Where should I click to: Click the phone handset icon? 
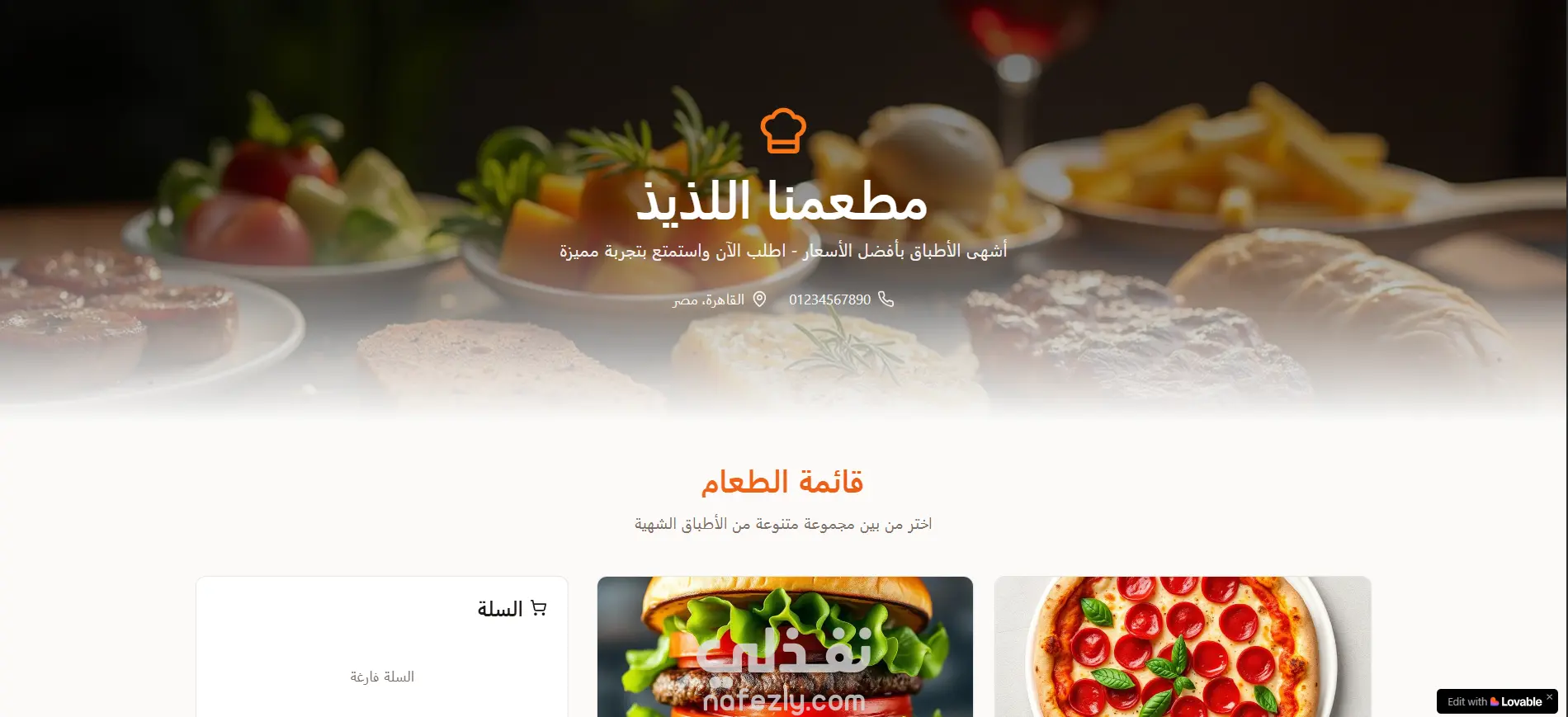click(886, 299)
